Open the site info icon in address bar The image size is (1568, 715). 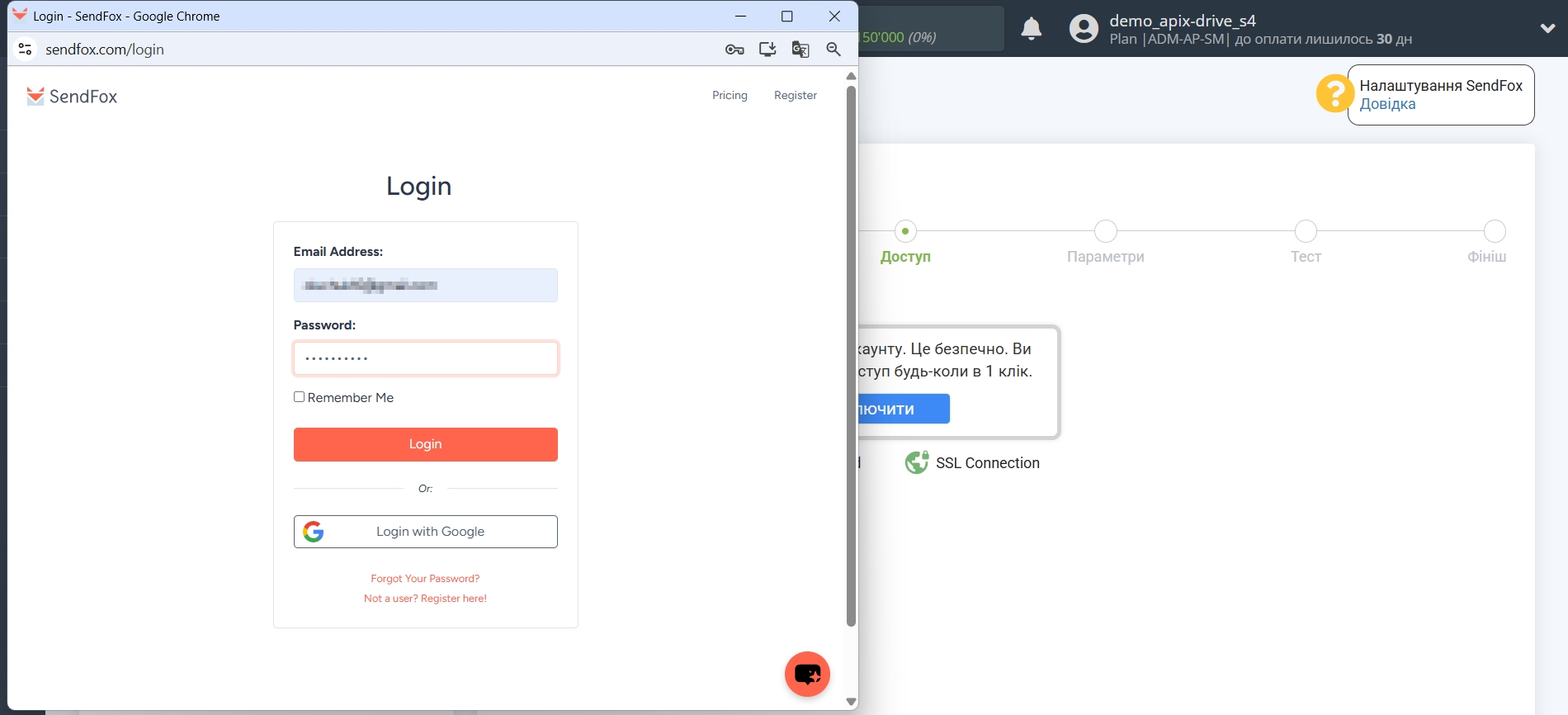pyautogui.click(x=26, y=50)
